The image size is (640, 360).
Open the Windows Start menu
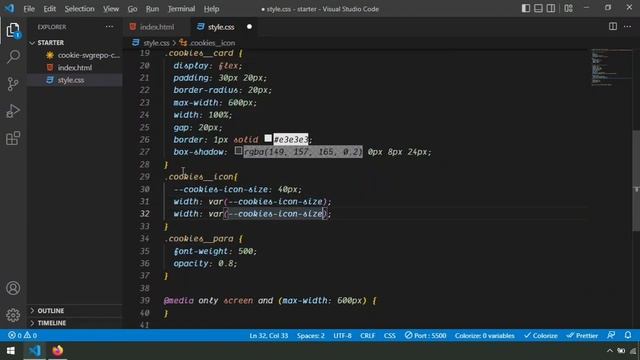click(x=11, y=351)
